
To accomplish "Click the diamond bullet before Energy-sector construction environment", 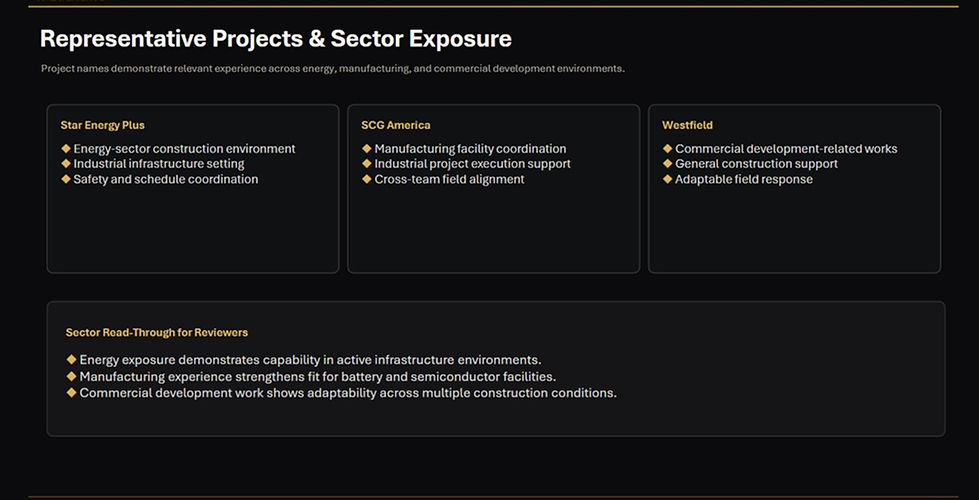I will point(66,149).
